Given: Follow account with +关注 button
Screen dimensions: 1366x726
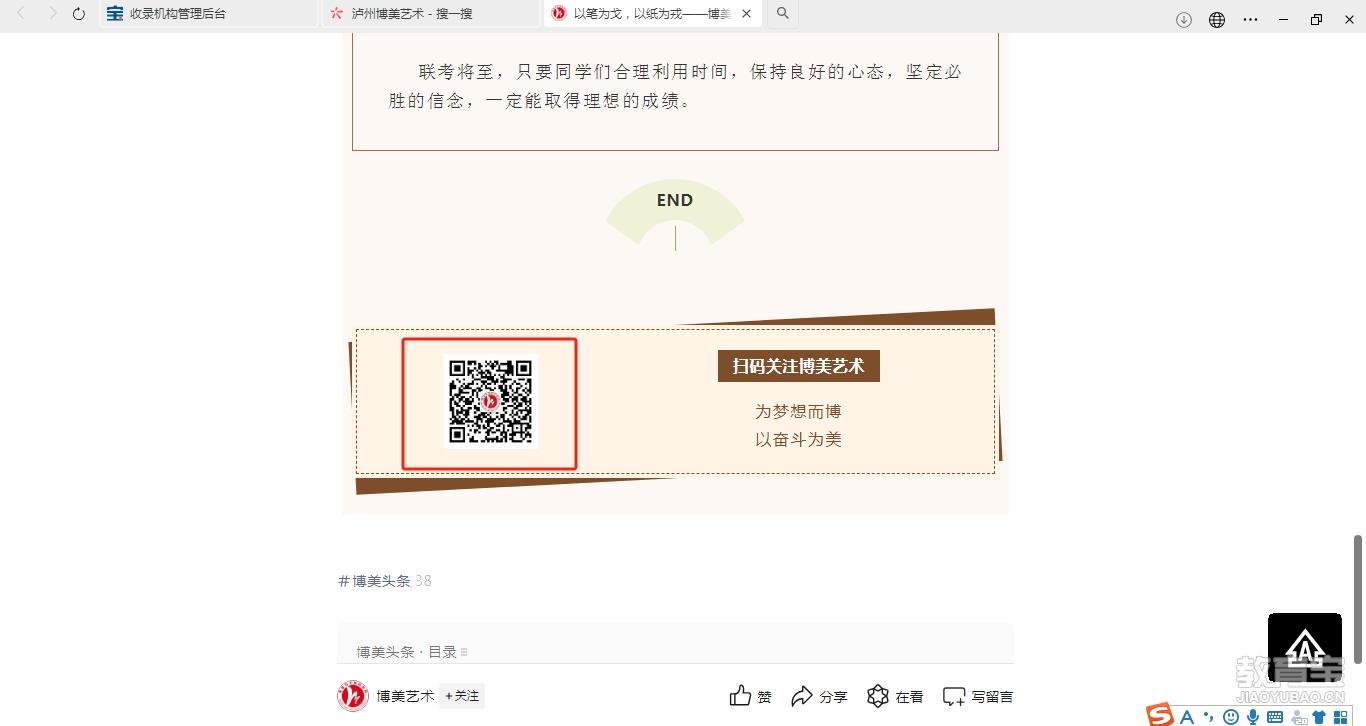Looking at the screenshot, I should coord(462,696).
